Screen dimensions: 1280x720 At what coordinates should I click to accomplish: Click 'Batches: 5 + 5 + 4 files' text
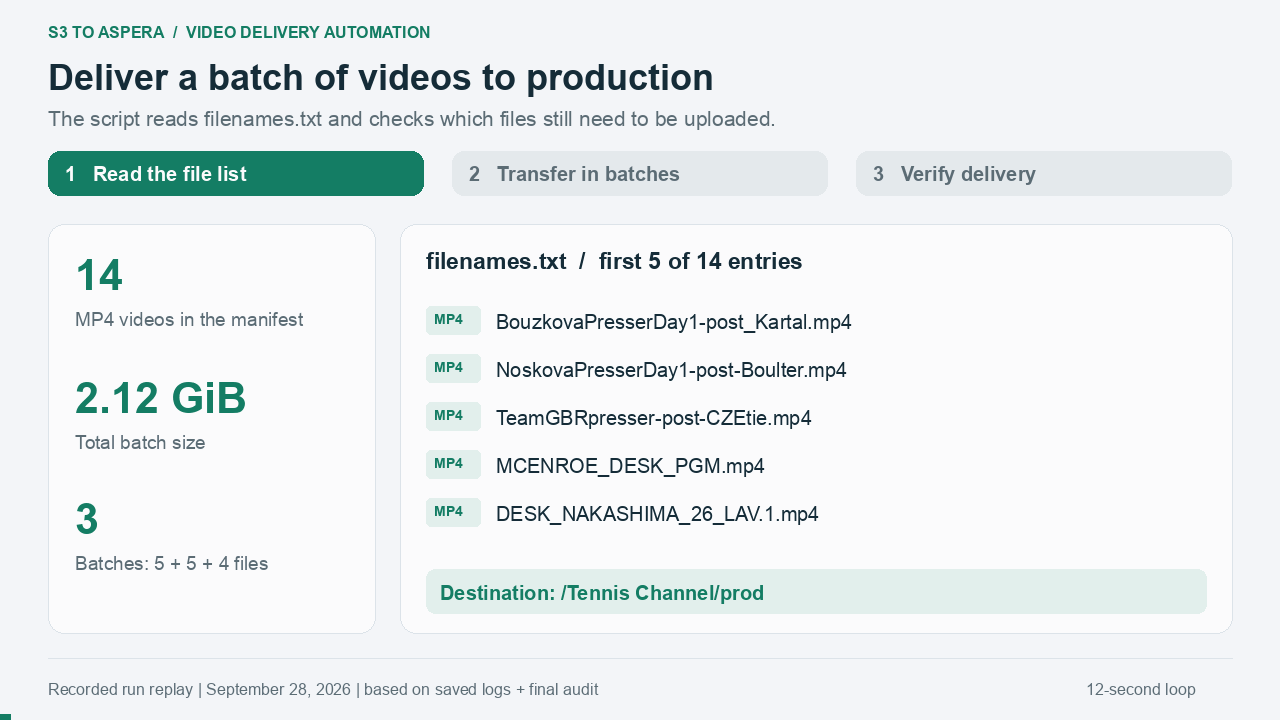172,564
